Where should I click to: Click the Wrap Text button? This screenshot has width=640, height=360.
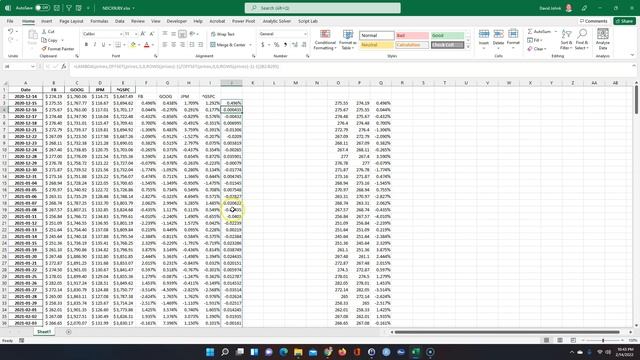[x=223, y=34]
